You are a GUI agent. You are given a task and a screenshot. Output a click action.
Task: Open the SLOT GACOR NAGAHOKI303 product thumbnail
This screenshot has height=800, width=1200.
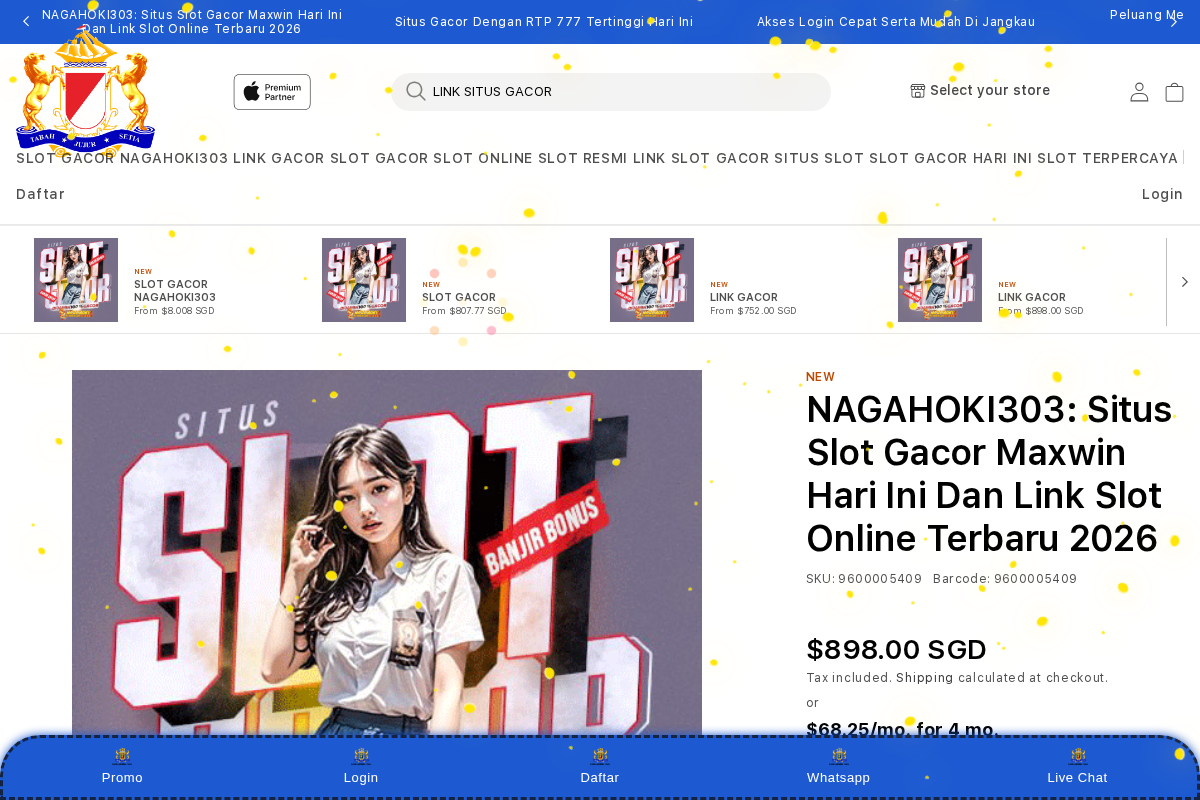click(x=76, y=280)
